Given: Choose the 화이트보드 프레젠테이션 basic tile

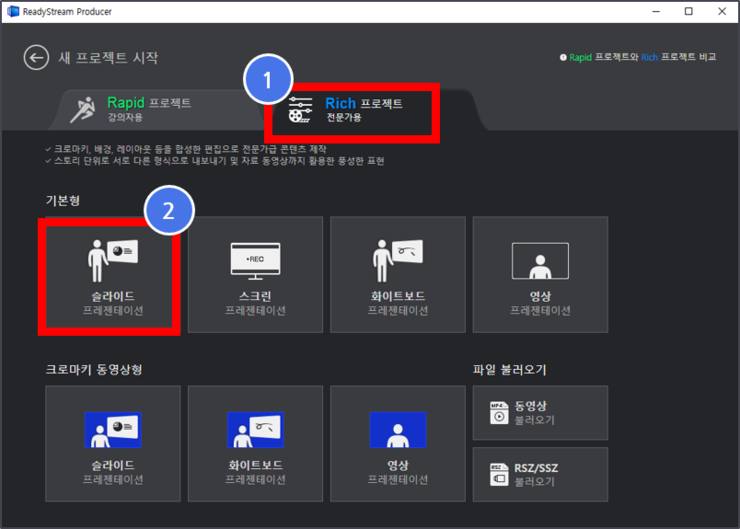Looking at the screenshot, I should [398, 275].
